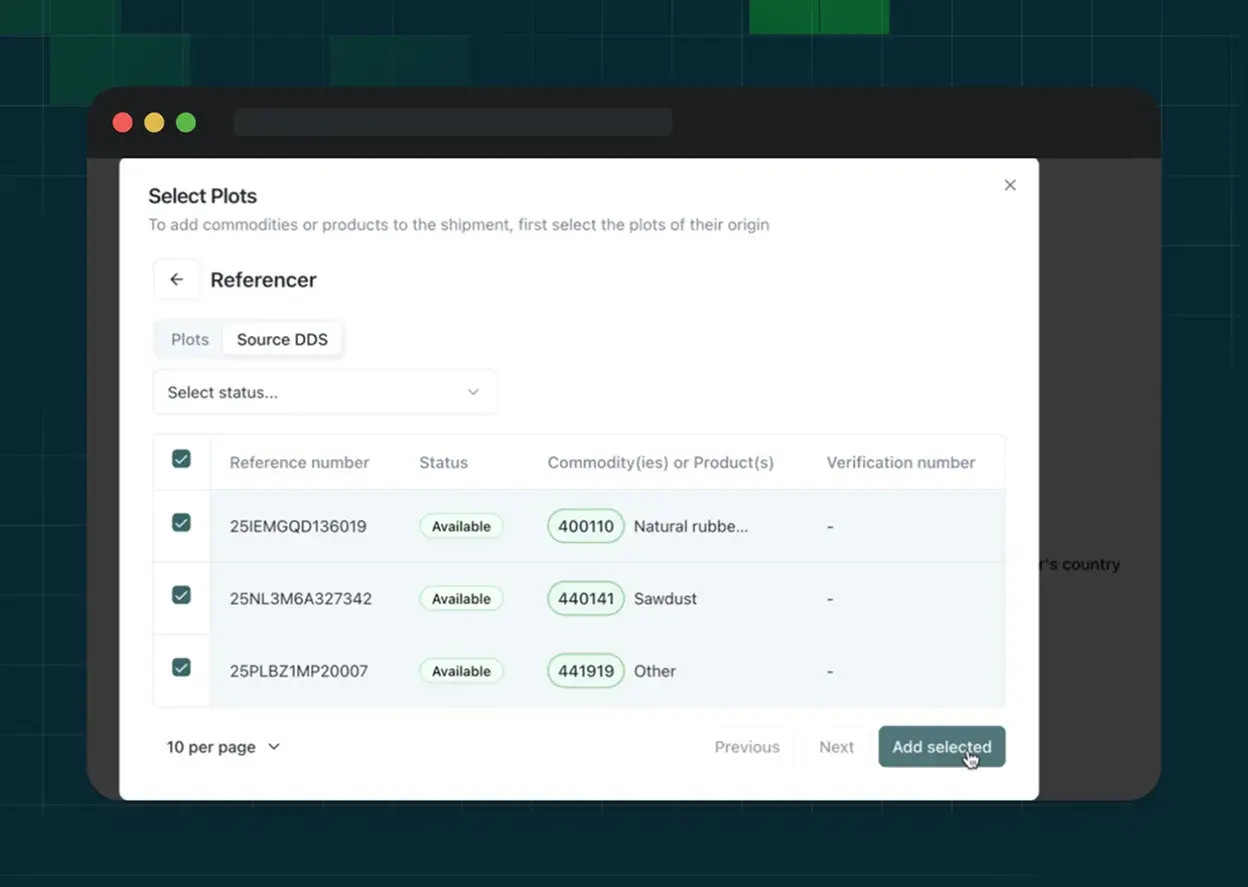Go to the Next page
This screenshot has height=887, width=1248.
(x=836, y=747)
